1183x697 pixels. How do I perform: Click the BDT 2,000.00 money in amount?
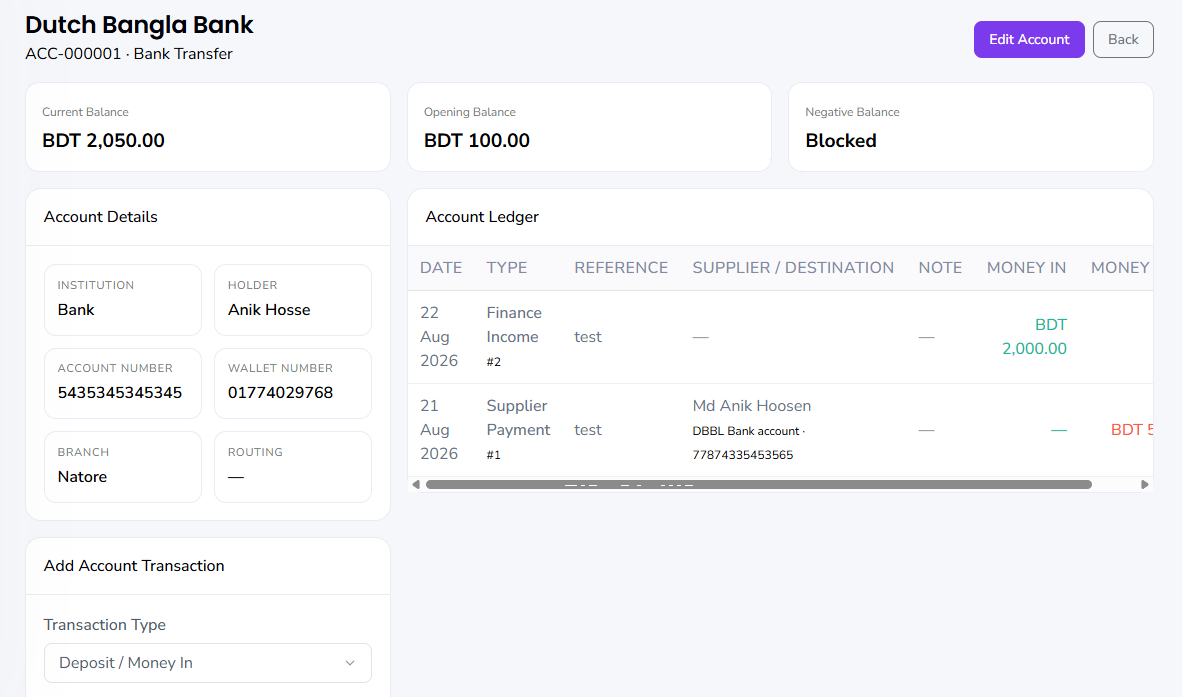point(1034,336)
